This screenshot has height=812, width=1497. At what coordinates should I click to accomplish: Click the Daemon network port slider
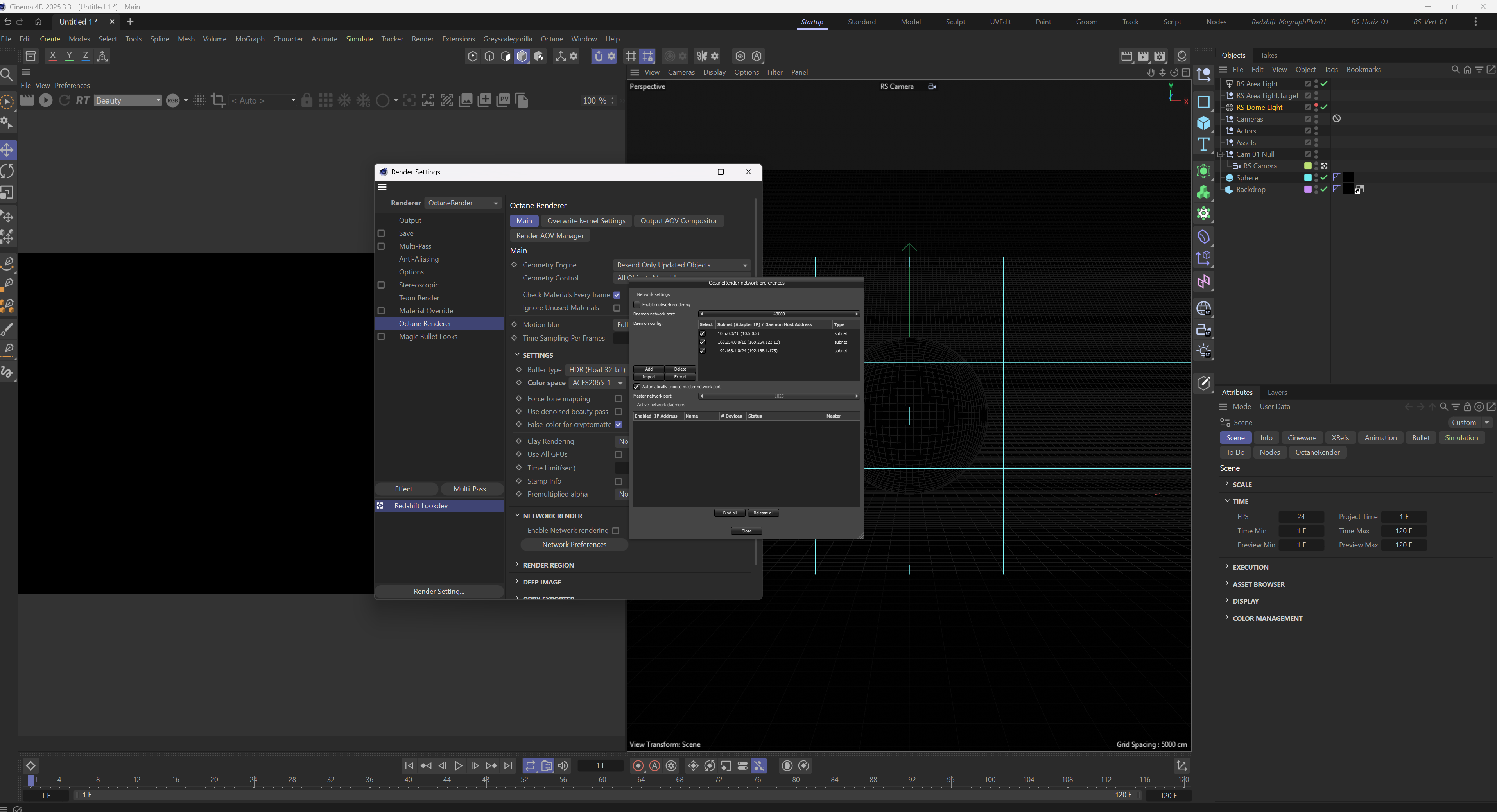[779, 314]
